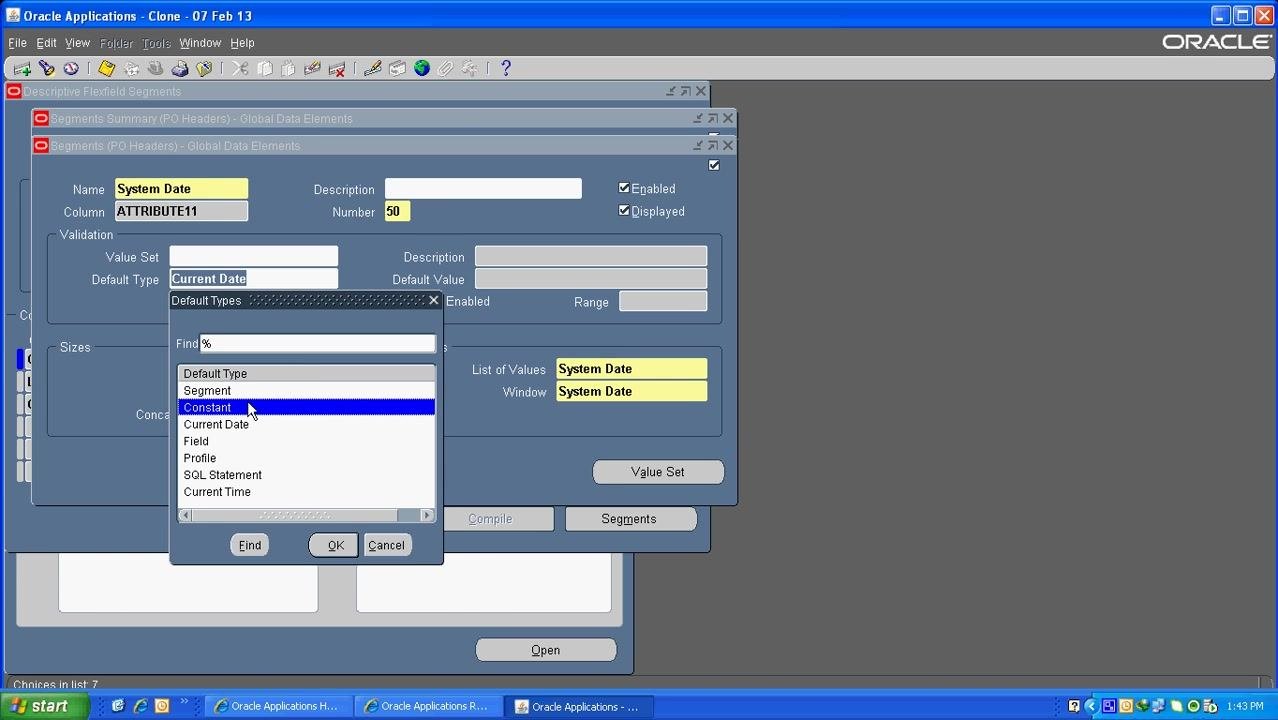Toggle the Displayed checkbox
1278x720 pixels.
tap(624, 211)
